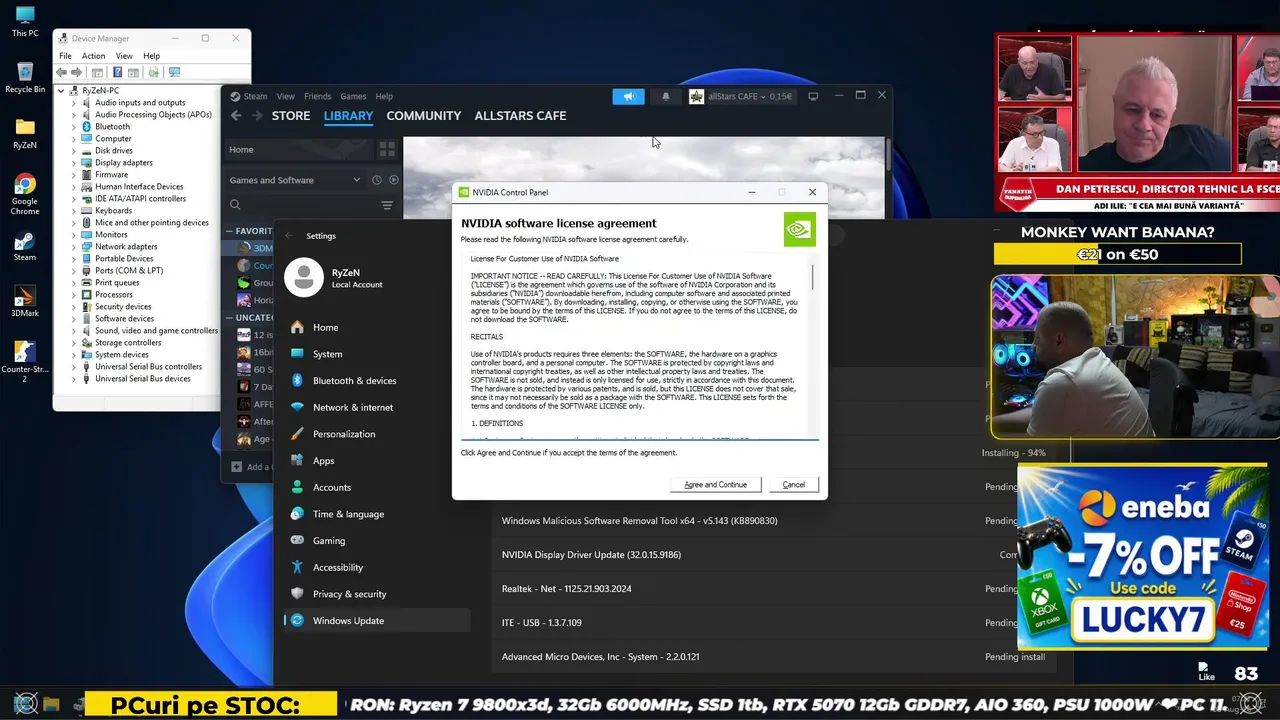Open Gaming settings page
Viewport: 1280px width, 720px height.
(x=376, y=541)
